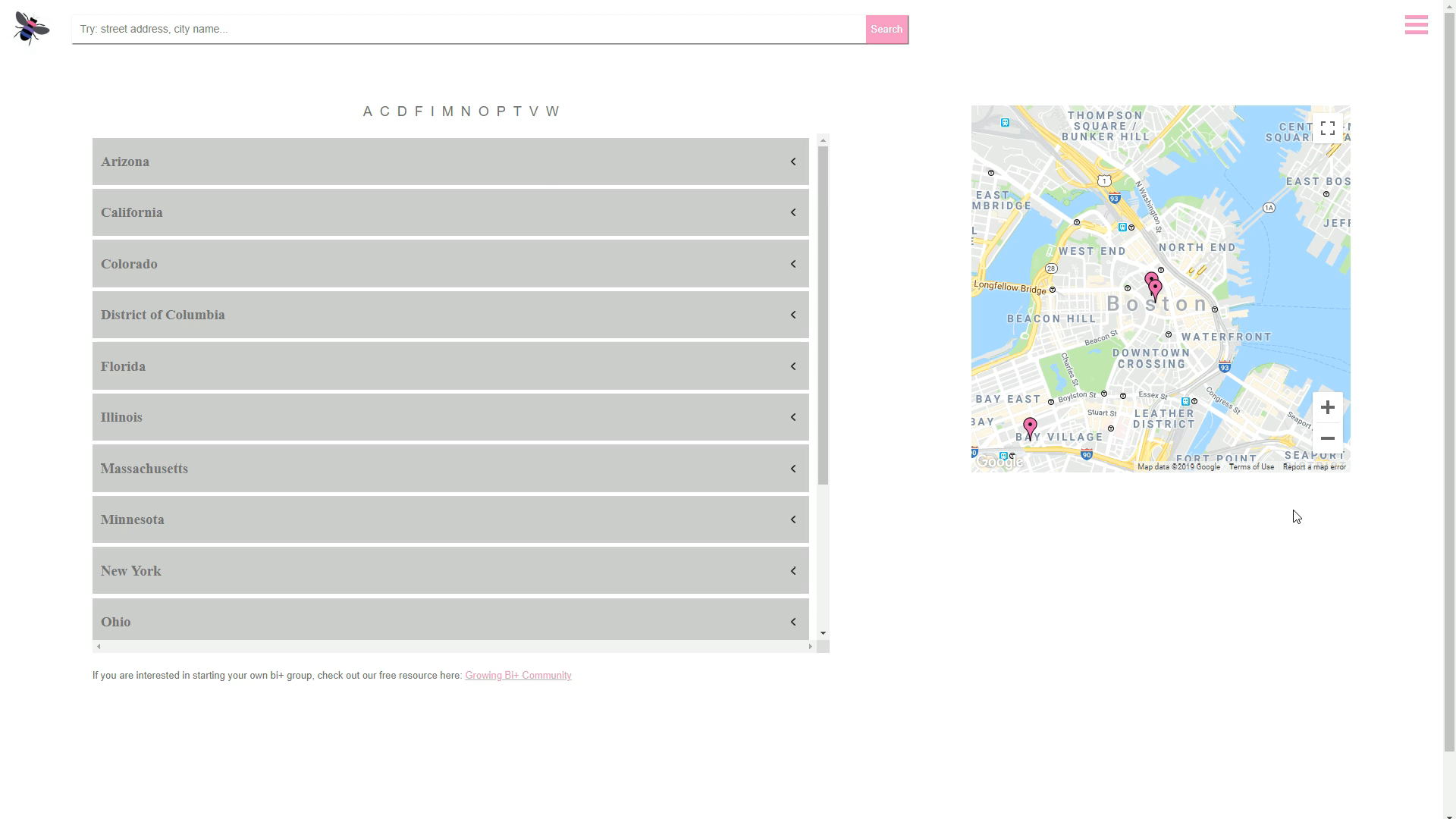Click the list's vertical scrollbar thumb
The width and height of the screenshot is (1456, 819).
(823, 315)
